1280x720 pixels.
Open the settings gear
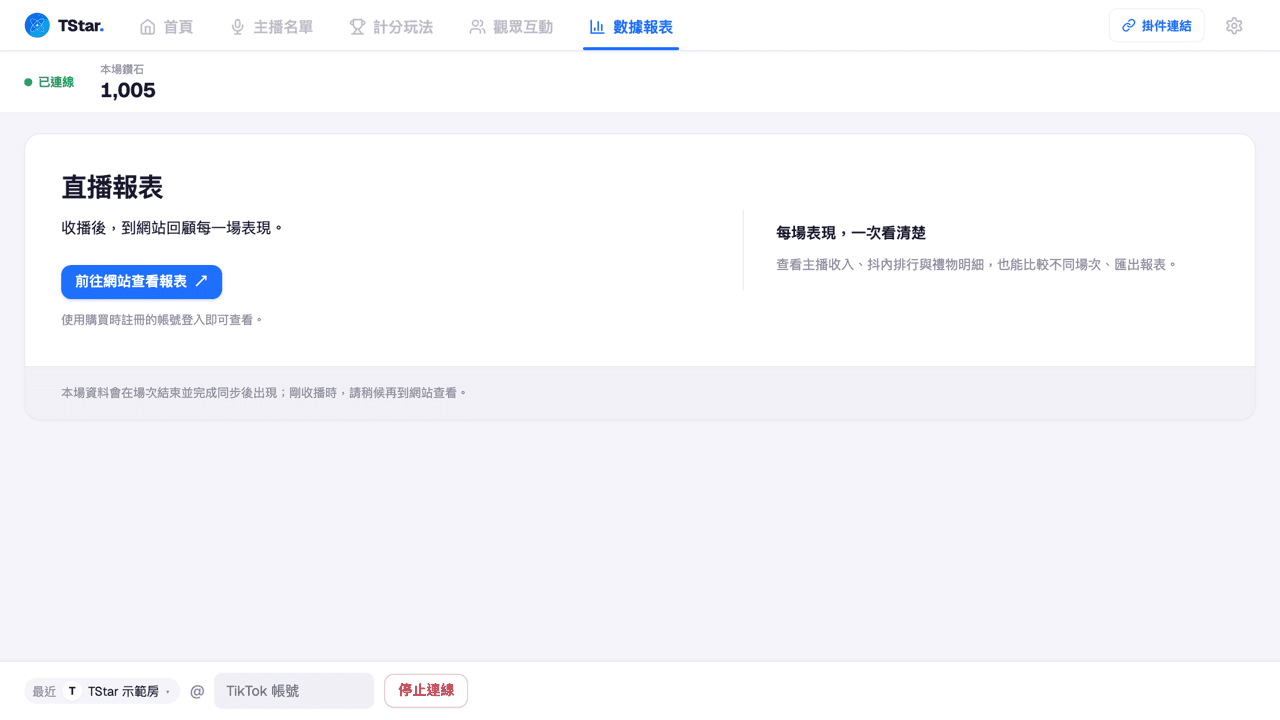(1234, 26)
